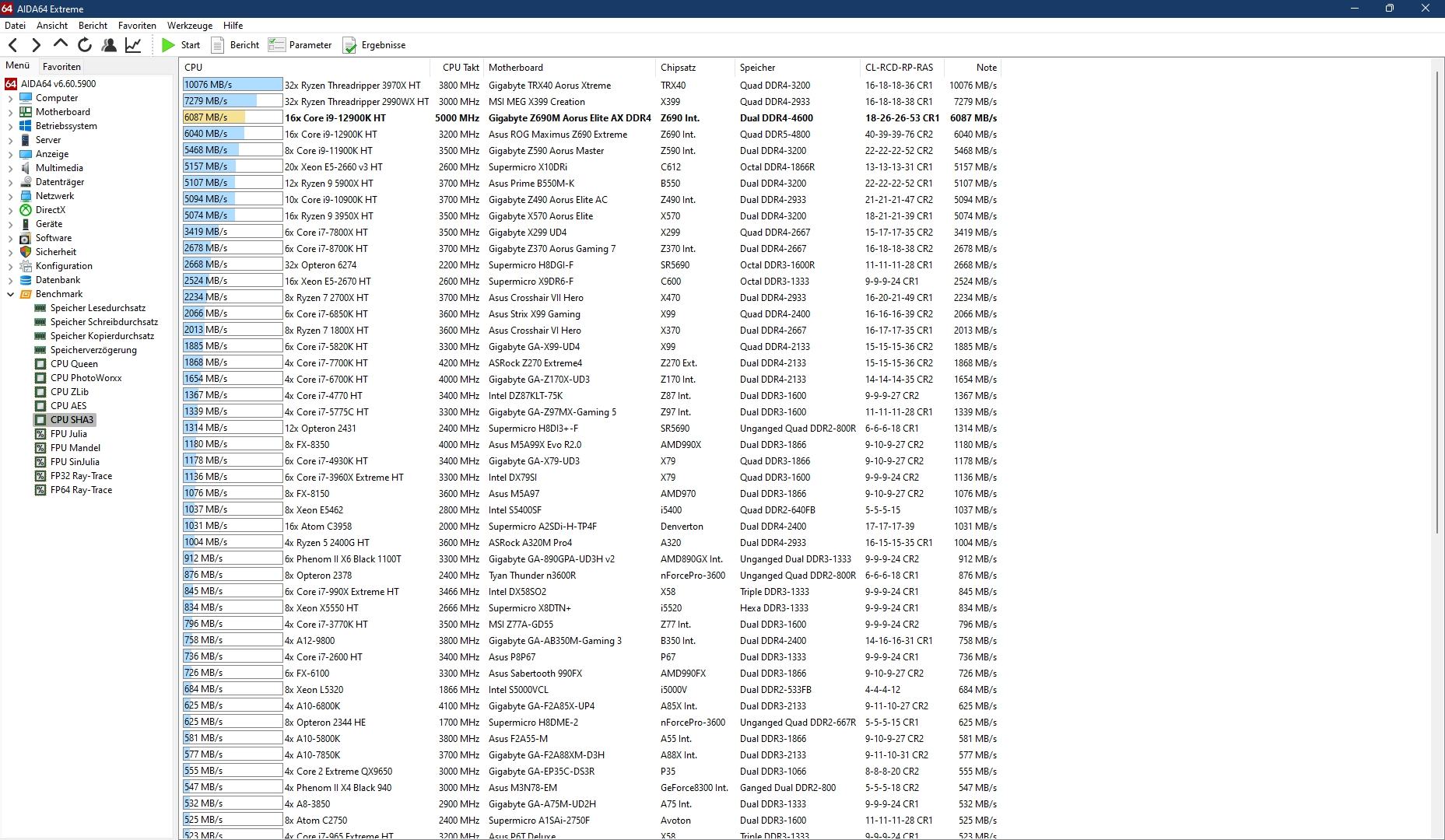Click the Anzeige monitor icon
1445x840 pixels.
[26, 154]
